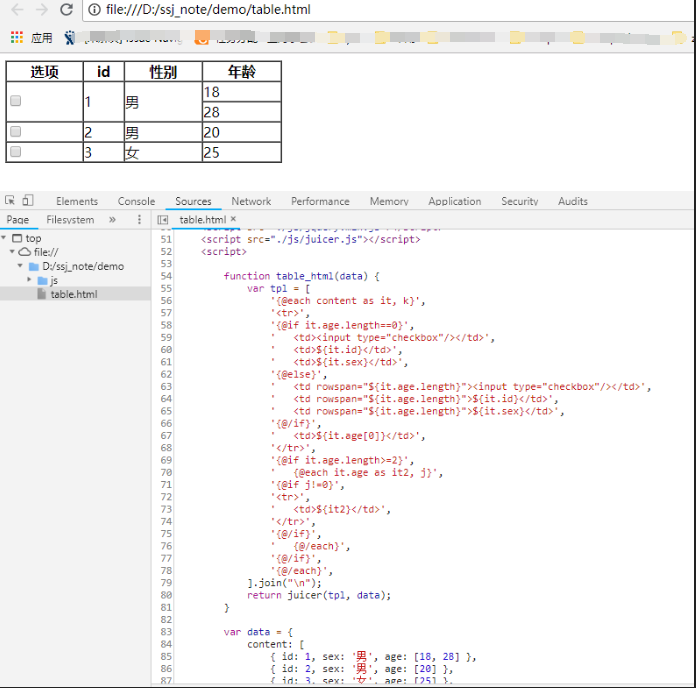Click the site info icon in address bar

[95, 9]
